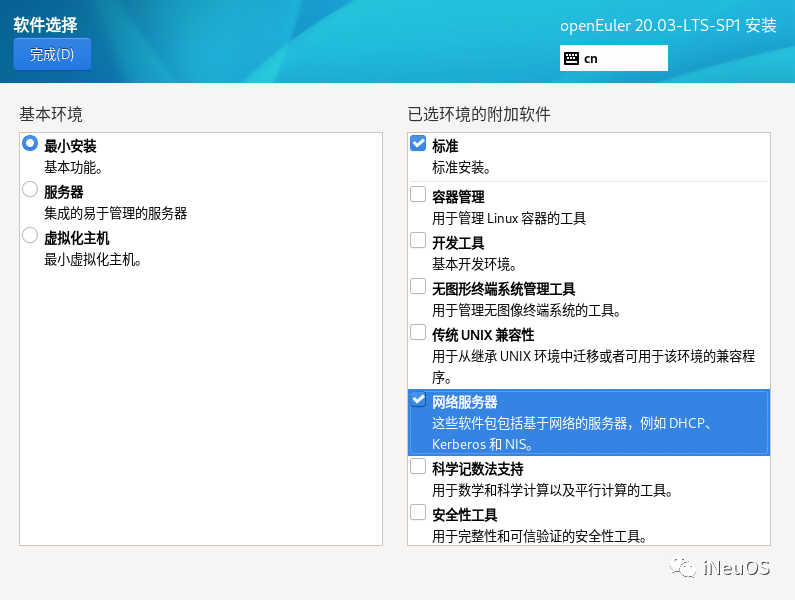The height and width of the screenshot is (600, 795).
Task: Enable the 开发工具 checkbox
Action: pyautogui.click(x=418, y=240)
